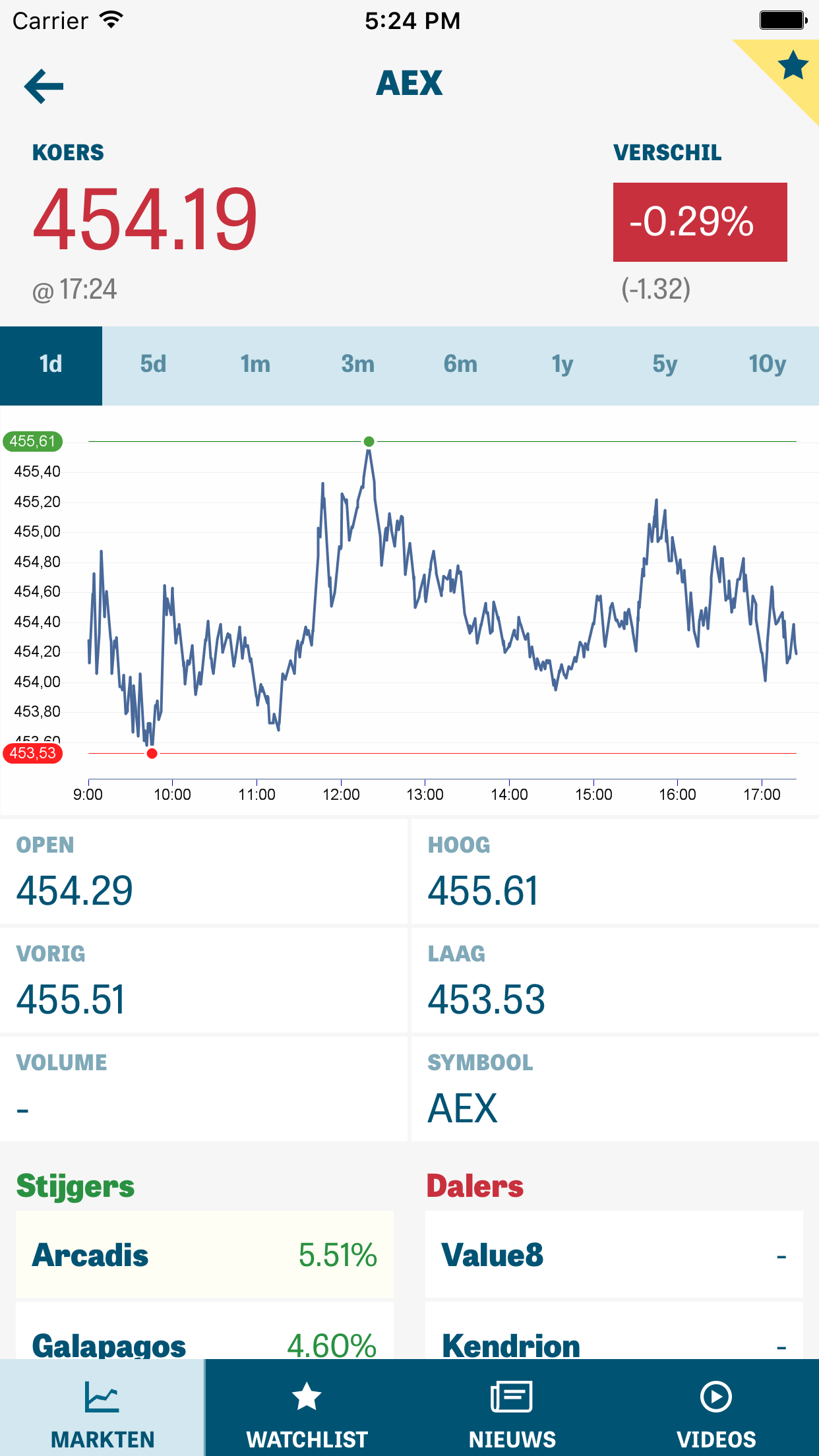Switch chart to 5d range
The width and height of the screenshot is (819, 1456).
(x=153, y=365)
